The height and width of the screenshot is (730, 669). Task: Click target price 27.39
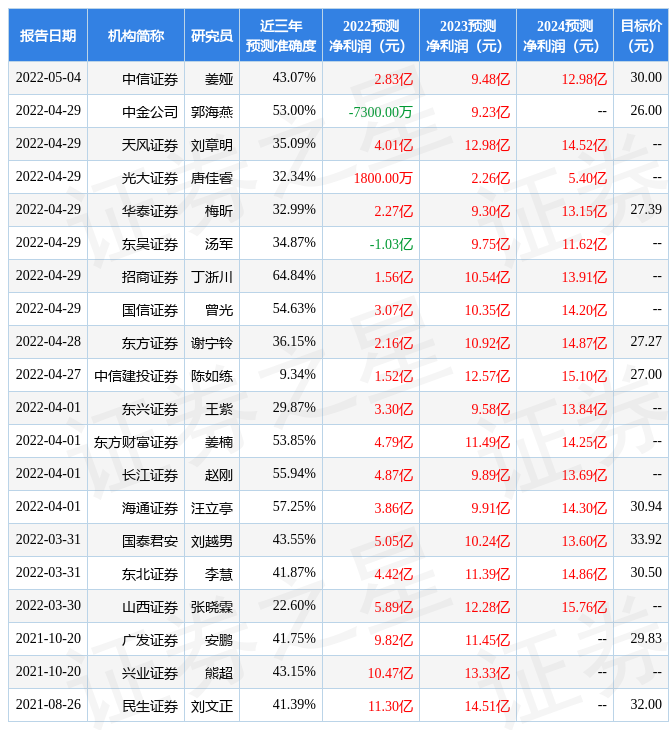pos(646,209)
